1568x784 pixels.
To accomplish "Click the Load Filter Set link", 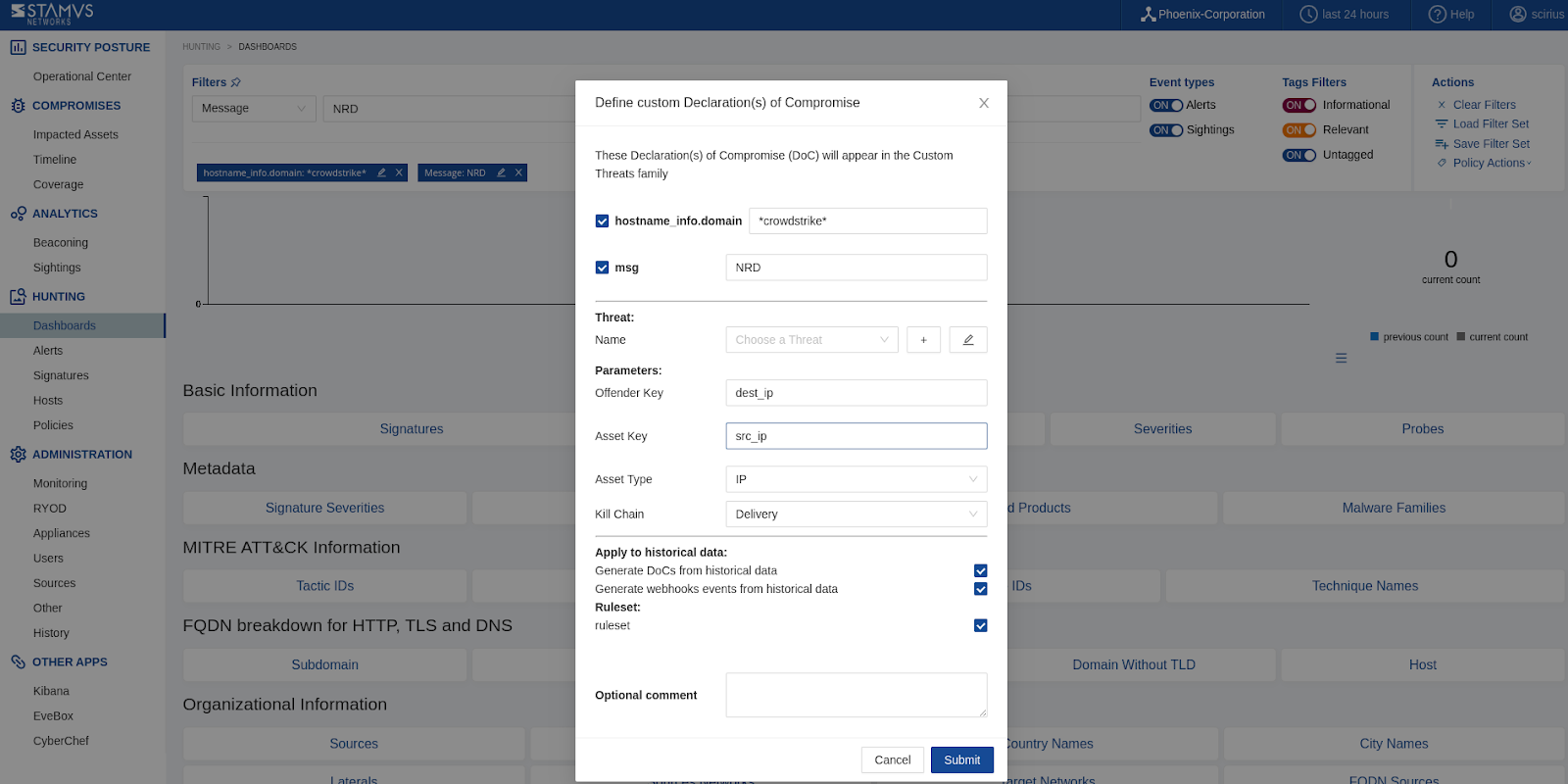I will (1491, 124).
